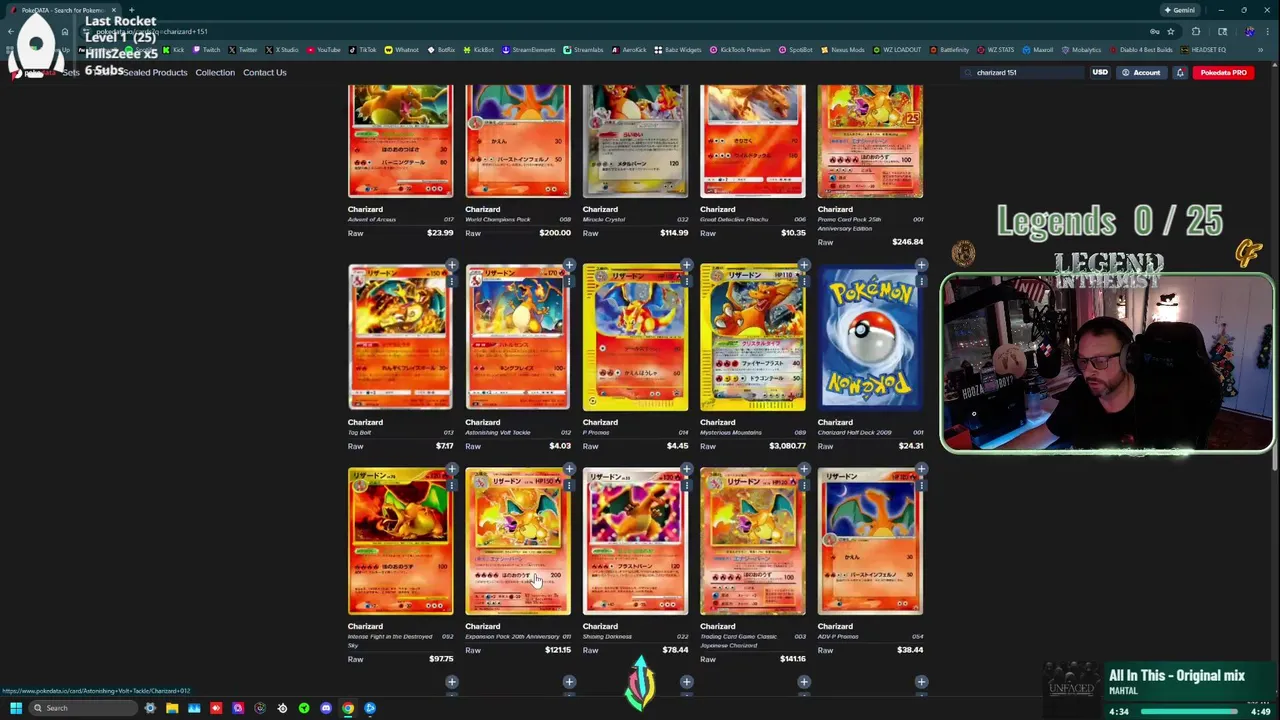
Task: Open the YouTube bookmark
Action: [324, 49]
